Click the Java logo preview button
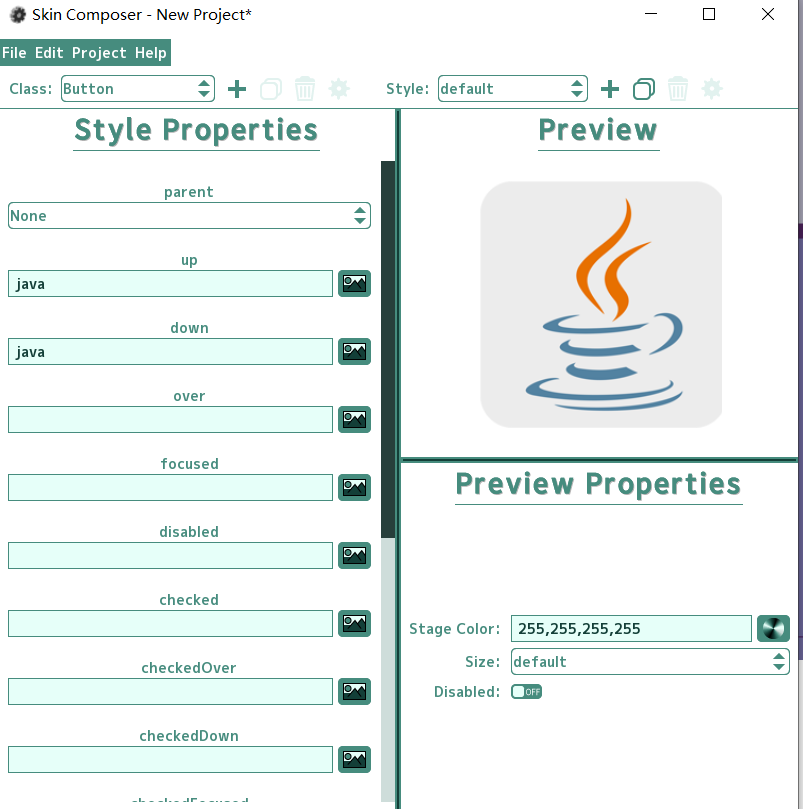The height and width of the screenshot is (809, 803). 601,304
